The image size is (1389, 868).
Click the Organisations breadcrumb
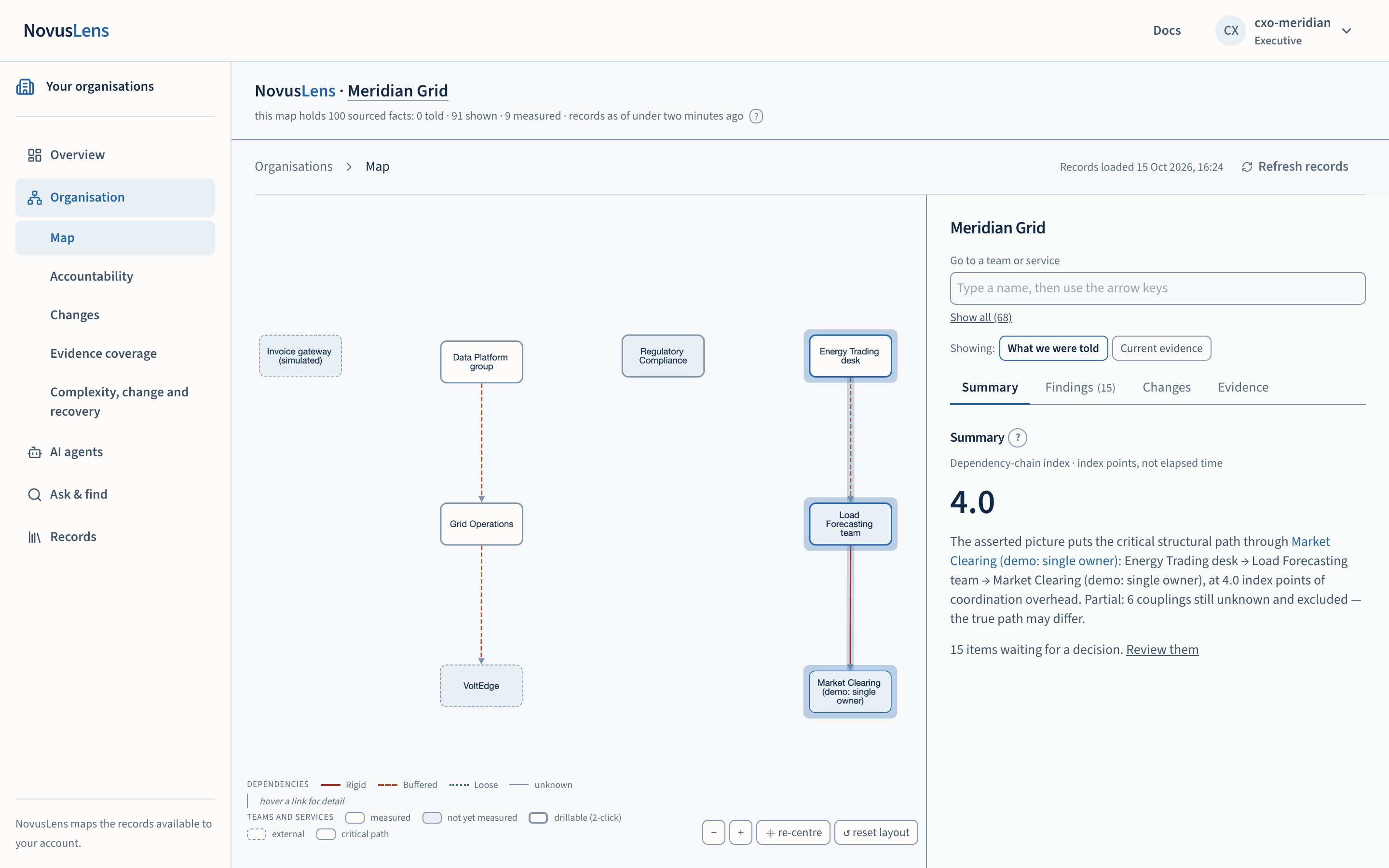[293, 166]
